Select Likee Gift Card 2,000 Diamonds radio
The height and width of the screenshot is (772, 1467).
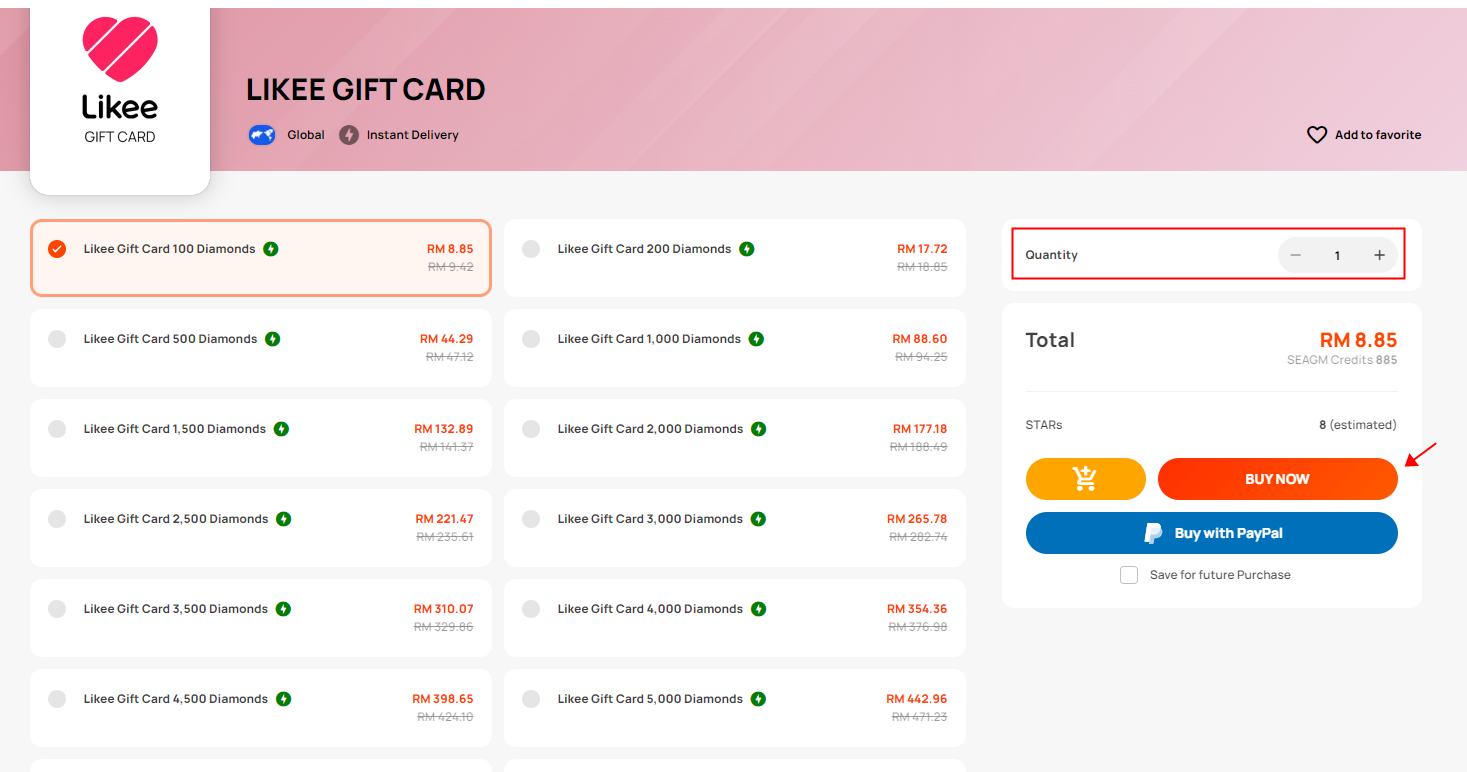pos(531,429)
